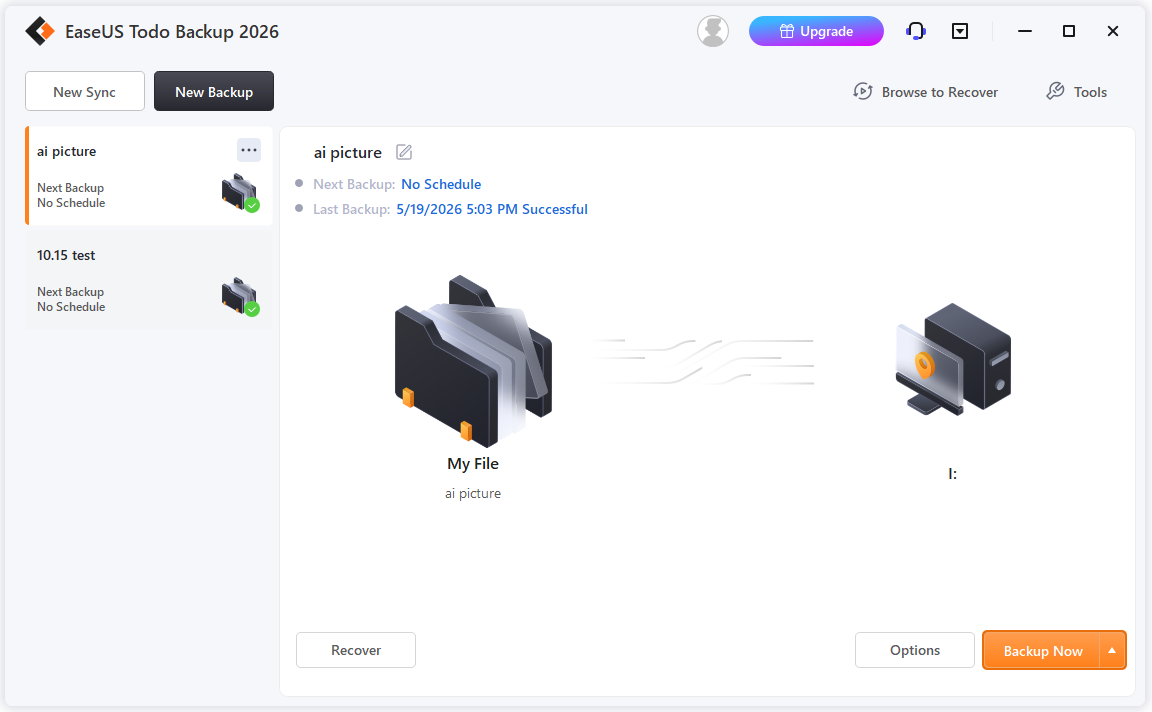The width and height of the screenshot is (1152, 712).
Task: Open the Tools menu
Action: (x=1076, y=92)
